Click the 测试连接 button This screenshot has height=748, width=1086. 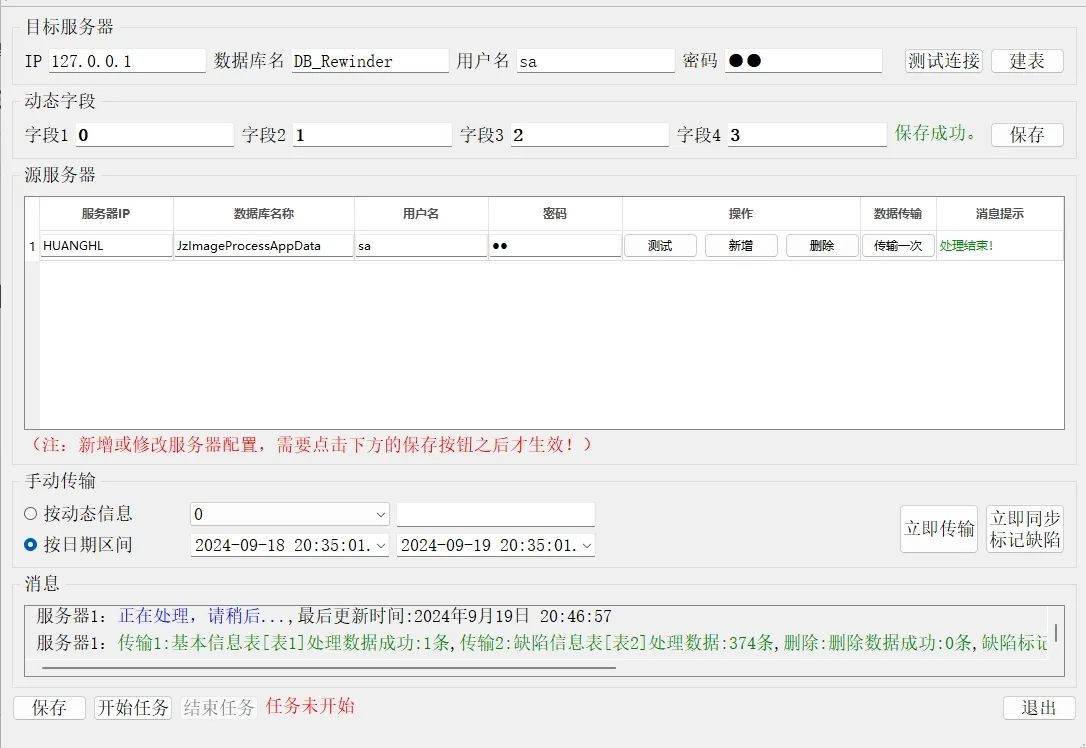(x=943, y=61)
